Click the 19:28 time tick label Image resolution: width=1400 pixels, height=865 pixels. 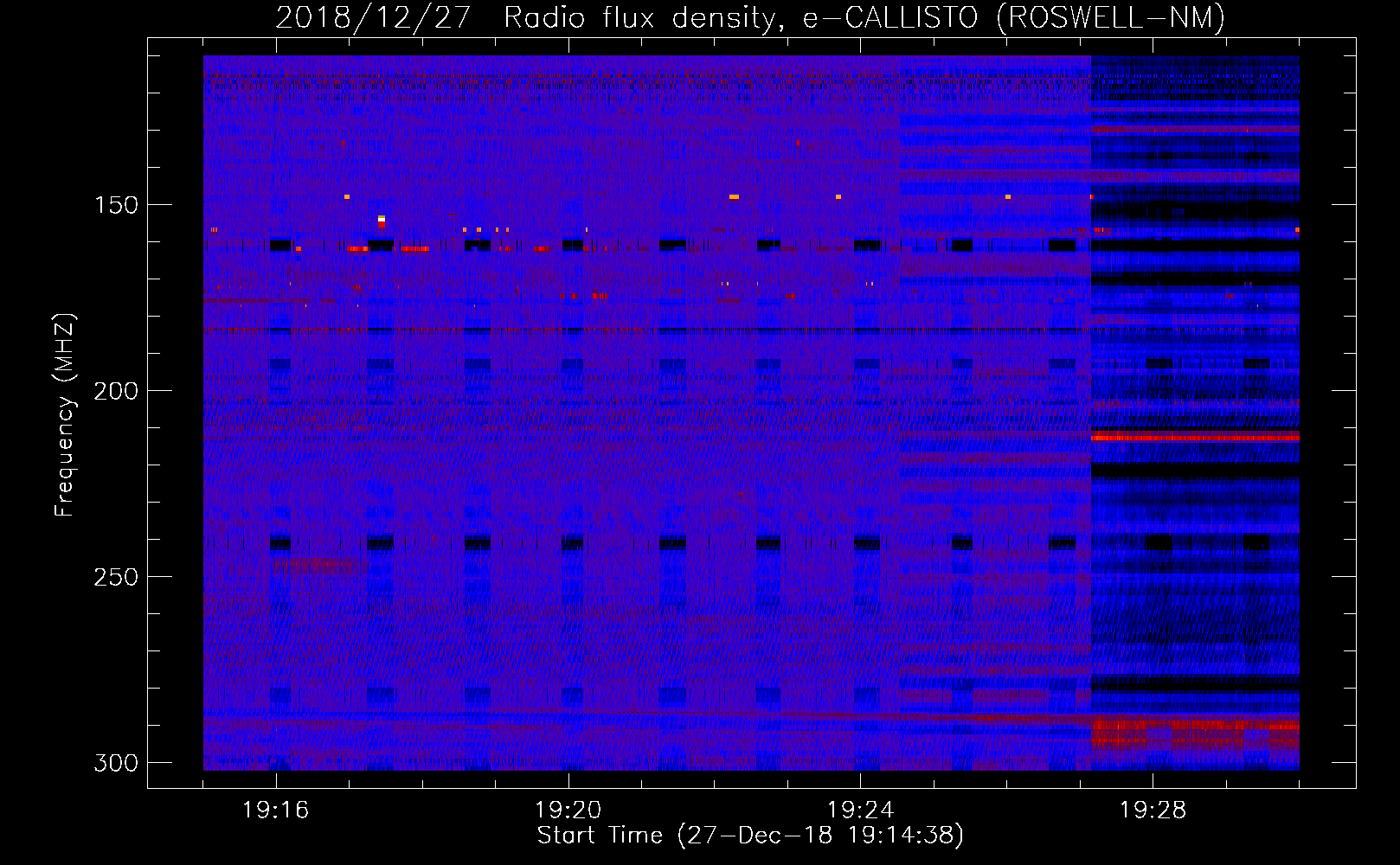point(1153,810)
